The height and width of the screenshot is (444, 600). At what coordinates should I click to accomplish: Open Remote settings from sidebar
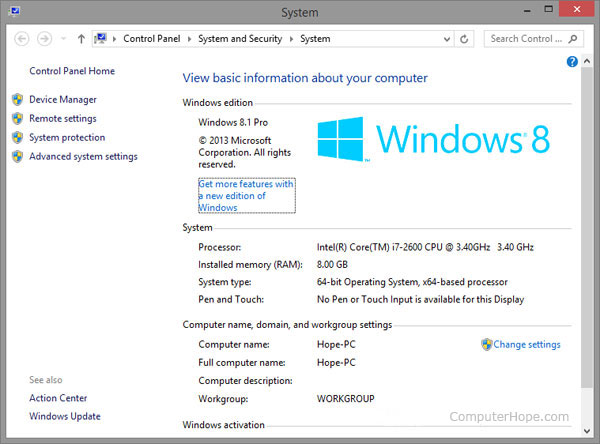(x=62, y=118)
